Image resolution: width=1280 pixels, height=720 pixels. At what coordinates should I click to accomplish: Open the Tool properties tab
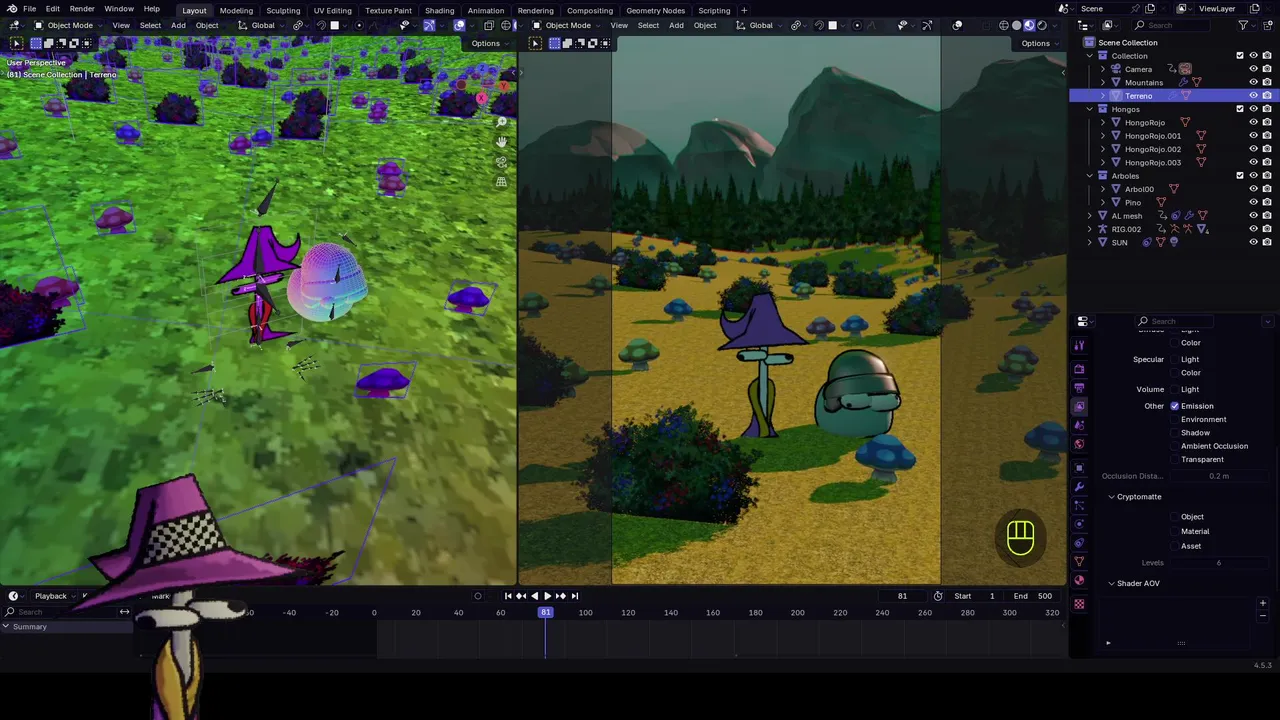click(x=1079, y=345)
